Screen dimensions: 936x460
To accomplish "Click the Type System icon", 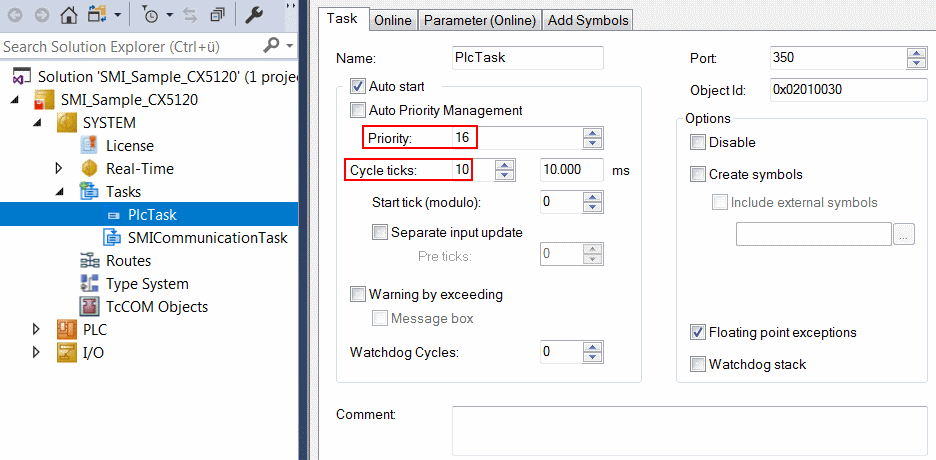I will click(x=89, y=283).
